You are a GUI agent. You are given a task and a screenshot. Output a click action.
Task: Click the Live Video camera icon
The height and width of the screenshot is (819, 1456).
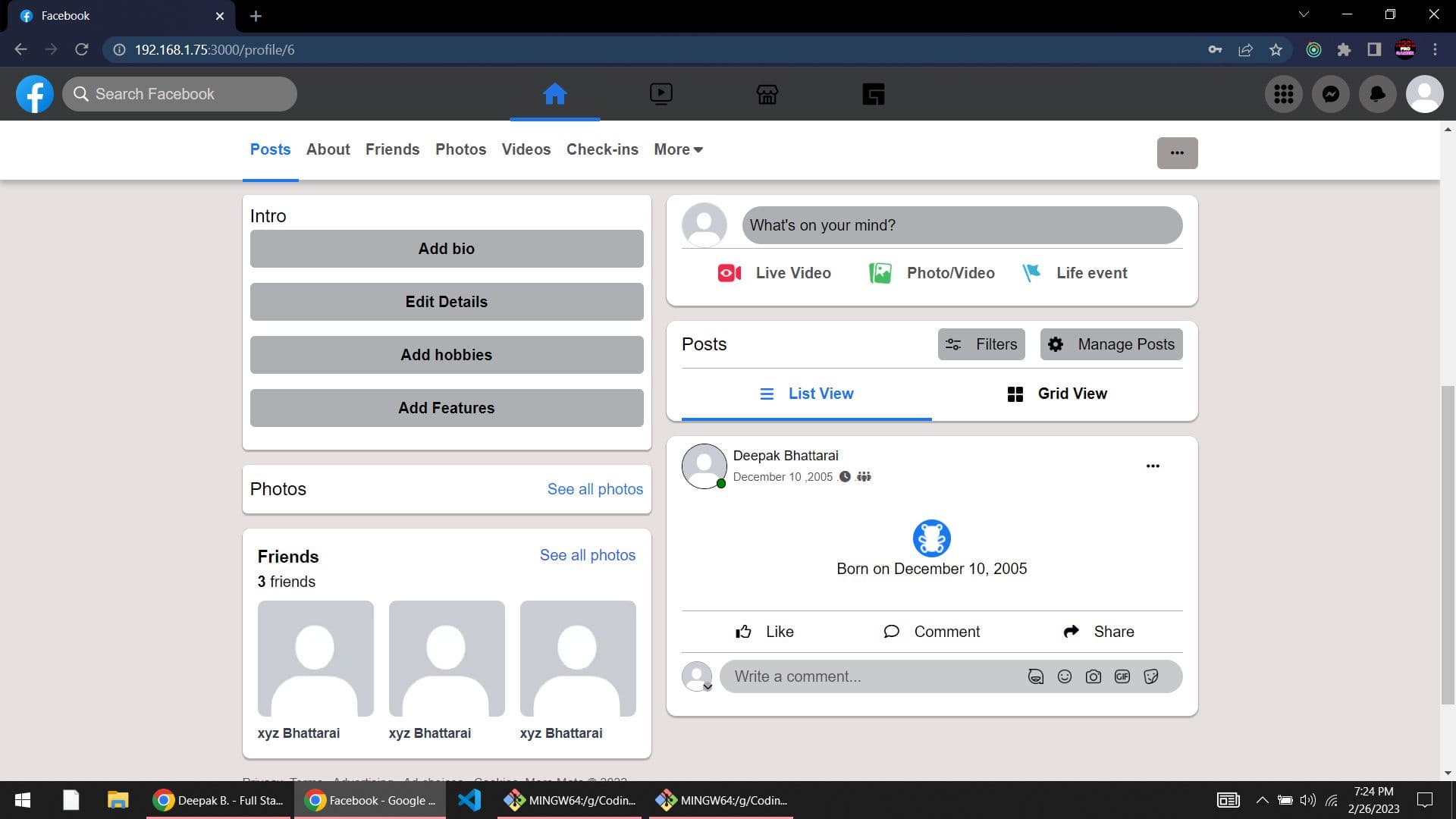point(729,273)
